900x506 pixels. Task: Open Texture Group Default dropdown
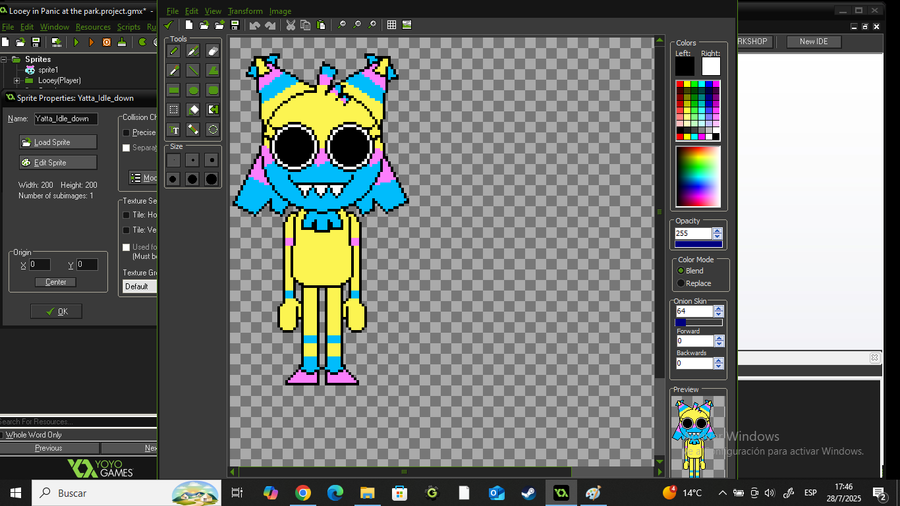[139, 286]
